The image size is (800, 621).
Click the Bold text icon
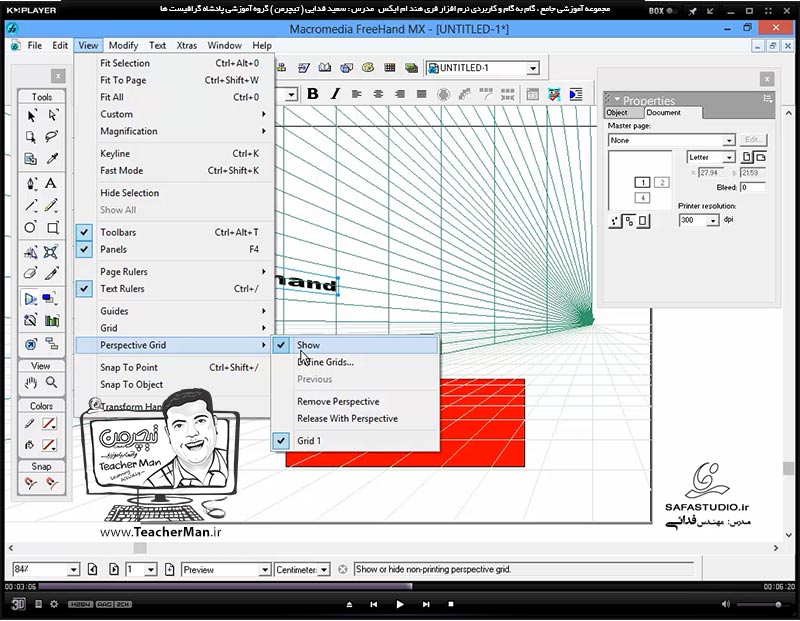coord(313,94)
